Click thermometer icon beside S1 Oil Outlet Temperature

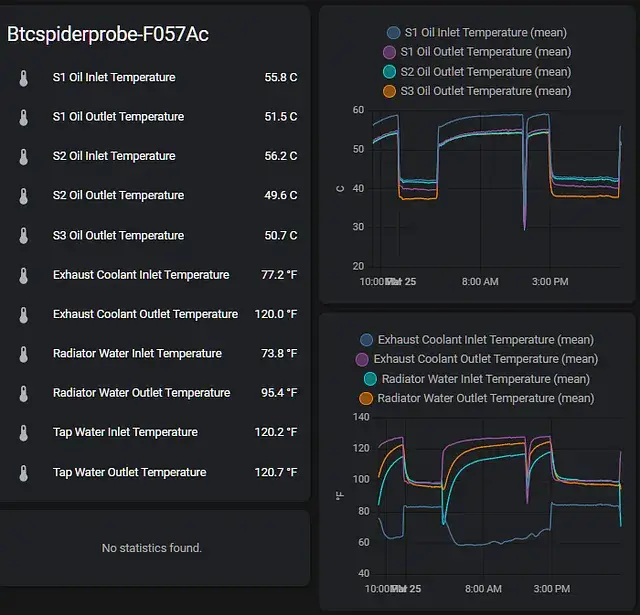click(23, 117)
